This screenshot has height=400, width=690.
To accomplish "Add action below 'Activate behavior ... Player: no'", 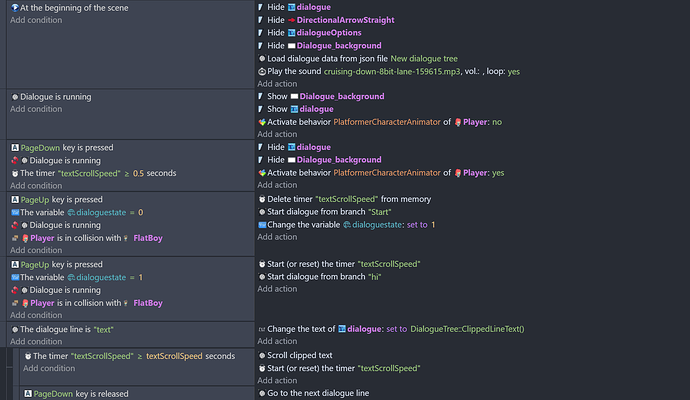I will pos(277,134).
